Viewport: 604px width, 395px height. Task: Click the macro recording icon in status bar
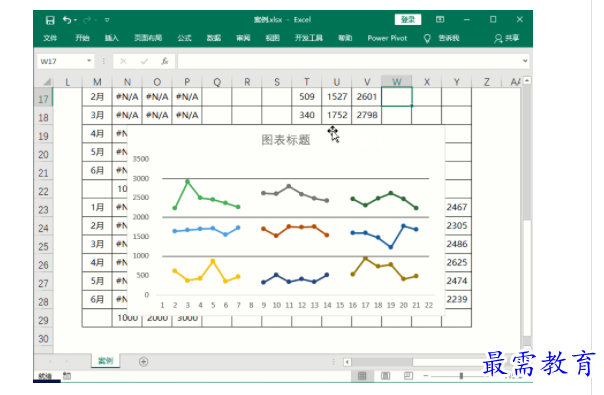click(67, 375)
